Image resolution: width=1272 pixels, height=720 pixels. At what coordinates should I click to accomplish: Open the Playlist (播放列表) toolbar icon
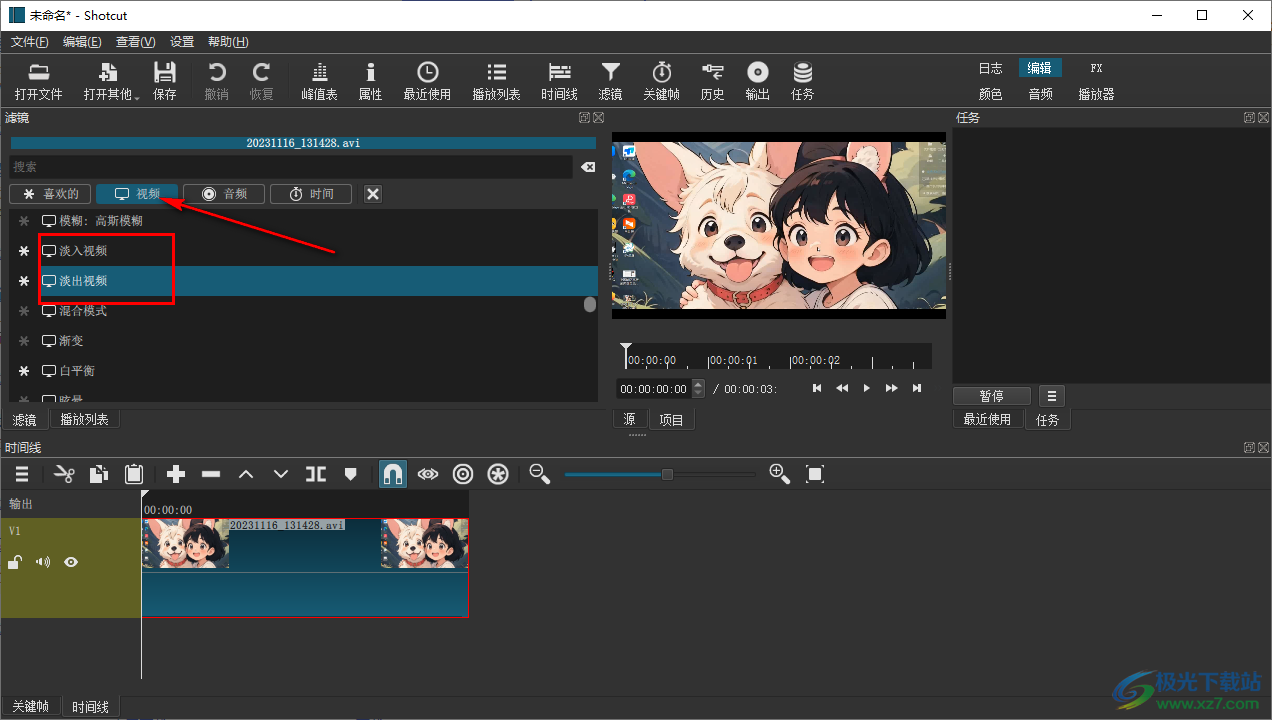pyautogui.click(x=496, y=81)
